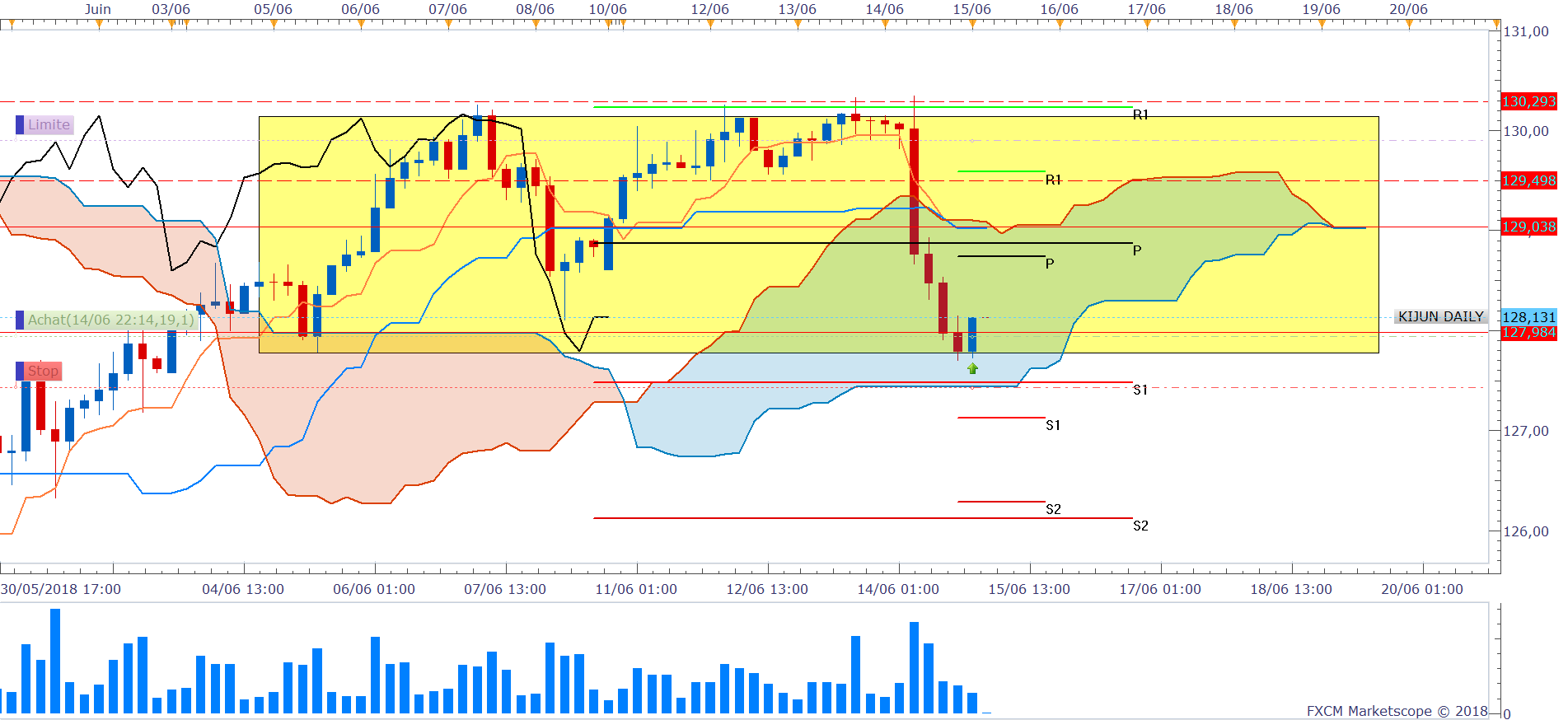
Task: Click the 12/06 13:00 time label
Action: [x=767, y=589]
